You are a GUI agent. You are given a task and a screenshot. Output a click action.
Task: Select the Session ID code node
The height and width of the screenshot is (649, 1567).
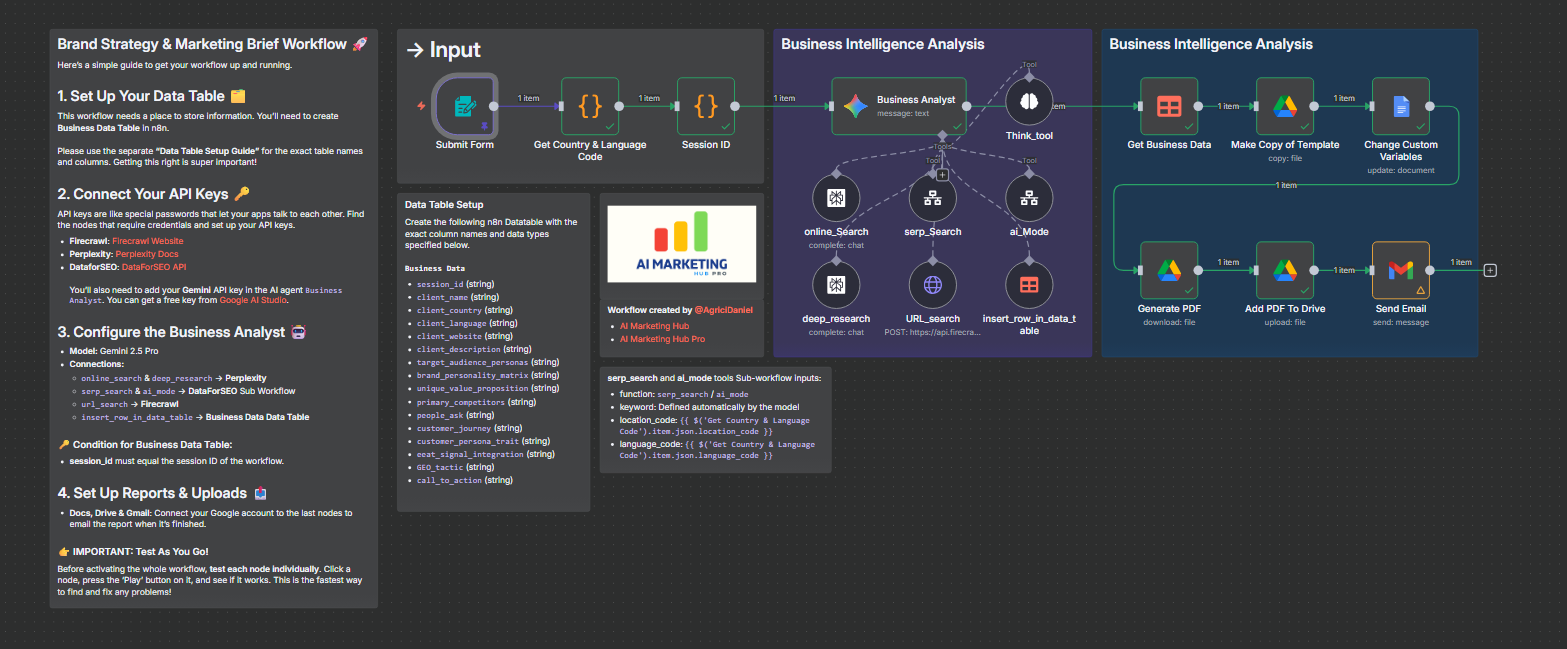(706, 106)
